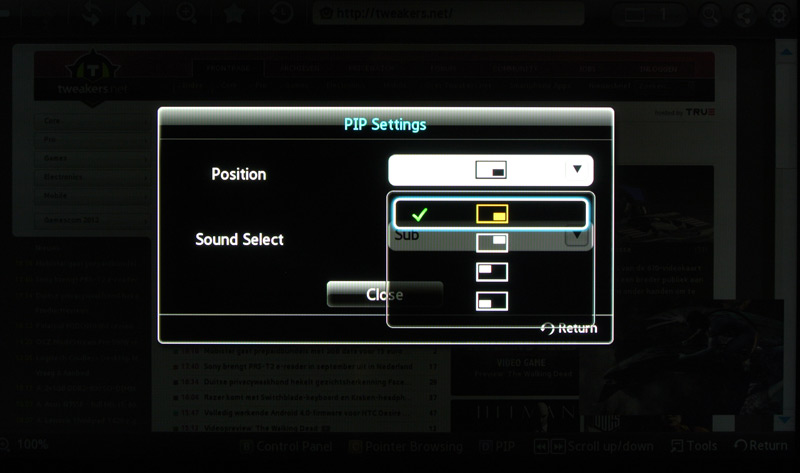Open the Sound Select dropdown arrow
The image size is (800, 473).
point(577,235)
